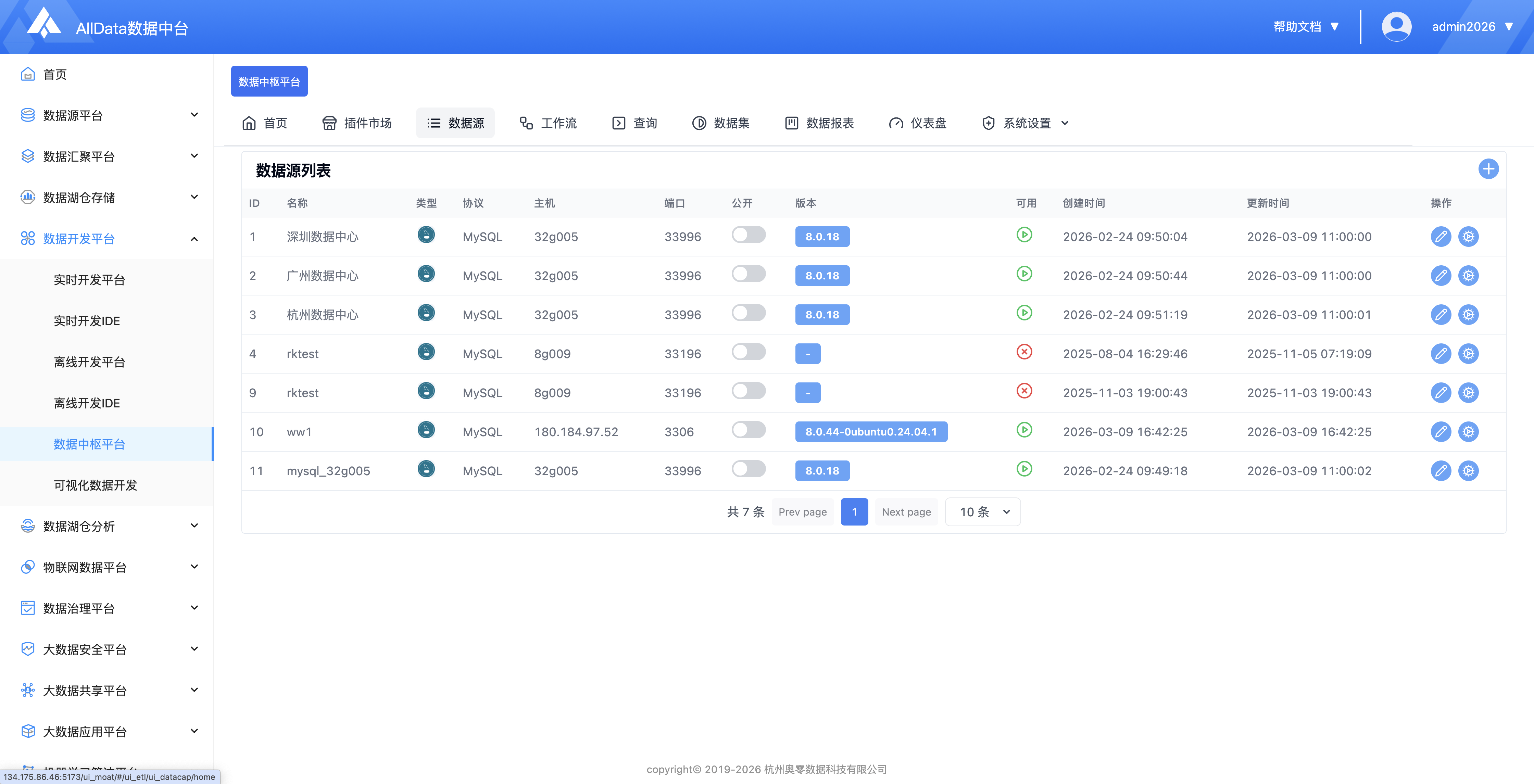Open settings gear for 深圳数据中心 row
Image resolution: width=1534 pixels, height=784 pixels.
[x=1468, y=236]
